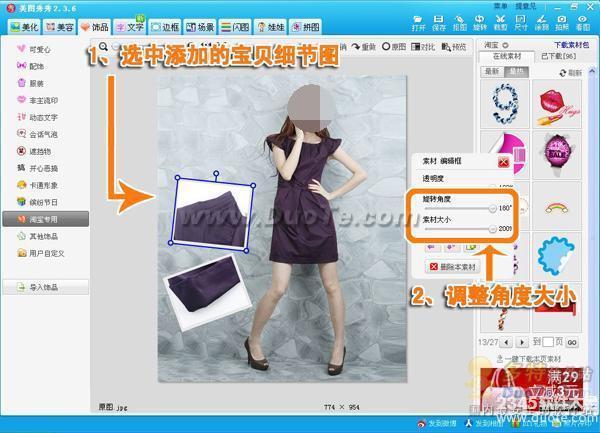Go to previous material page arrow

click(507, 342)
